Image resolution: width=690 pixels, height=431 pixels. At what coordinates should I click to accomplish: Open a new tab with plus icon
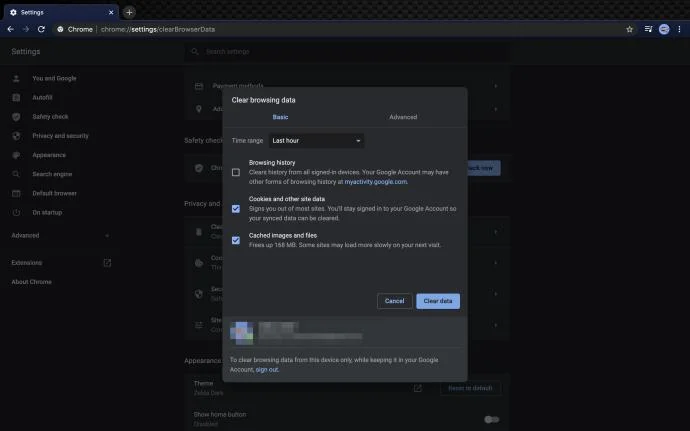click(129, 12)
